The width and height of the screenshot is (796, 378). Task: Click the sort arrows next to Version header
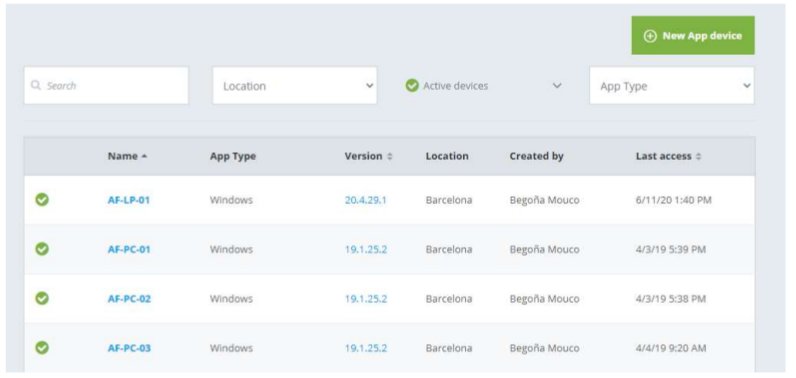[390, 157]
